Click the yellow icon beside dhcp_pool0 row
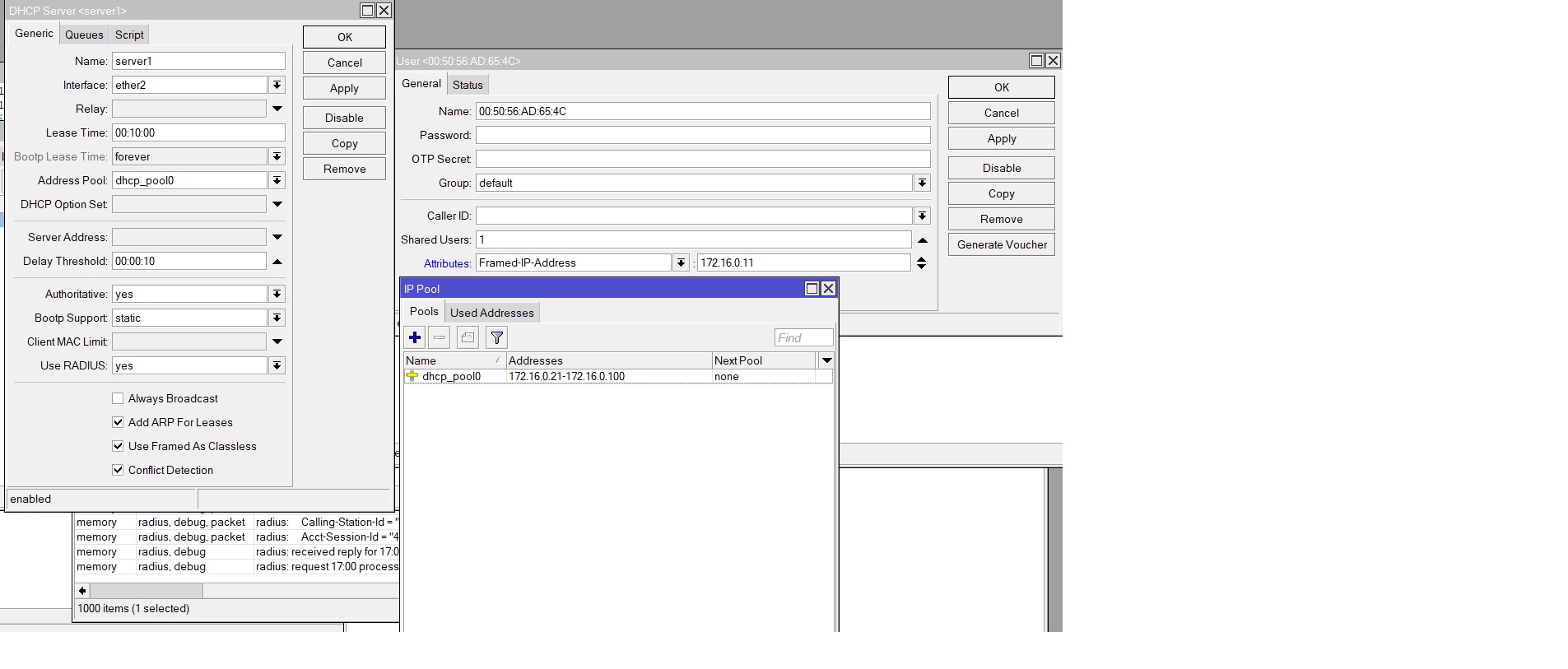This screenshot has height=669, width=1568. click(x=412, y=376)
